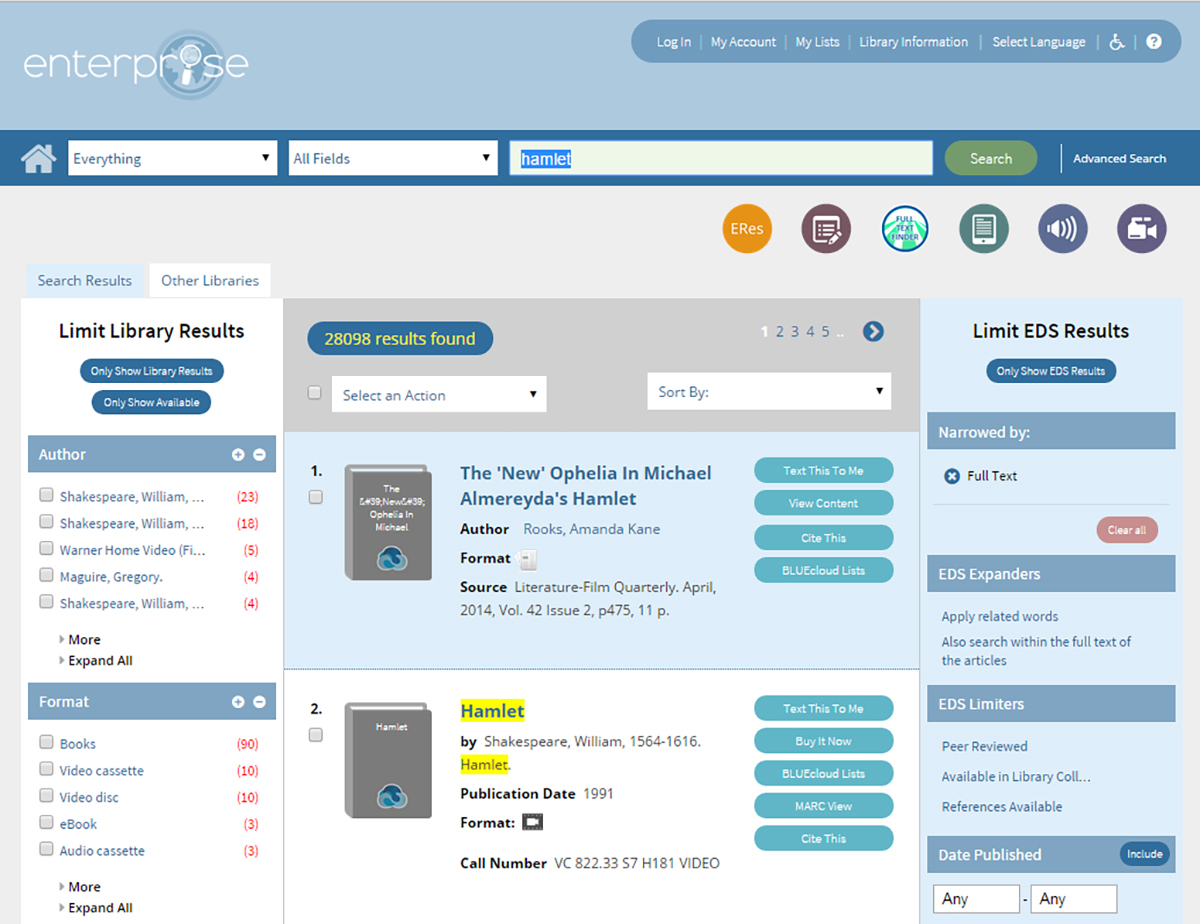Remove the Full Text narrowing filter
This screenshot has height=924, width=1200.
952,476
